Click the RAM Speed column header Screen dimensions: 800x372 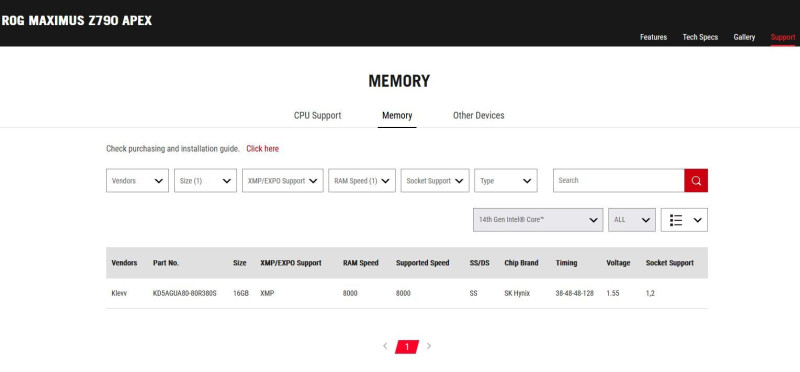click(361, 263)
